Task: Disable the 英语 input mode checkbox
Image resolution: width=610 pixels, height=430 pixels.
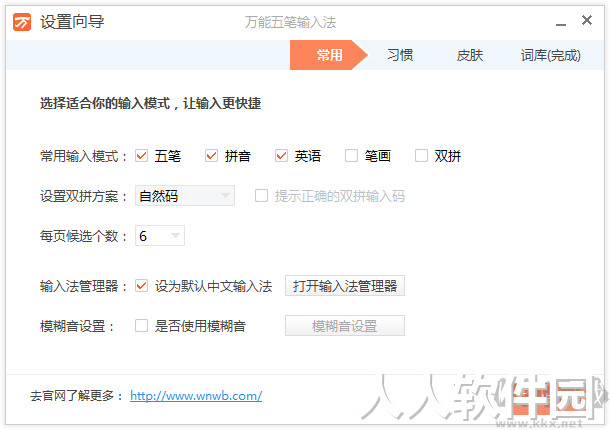Action: [x=281, y=156]
